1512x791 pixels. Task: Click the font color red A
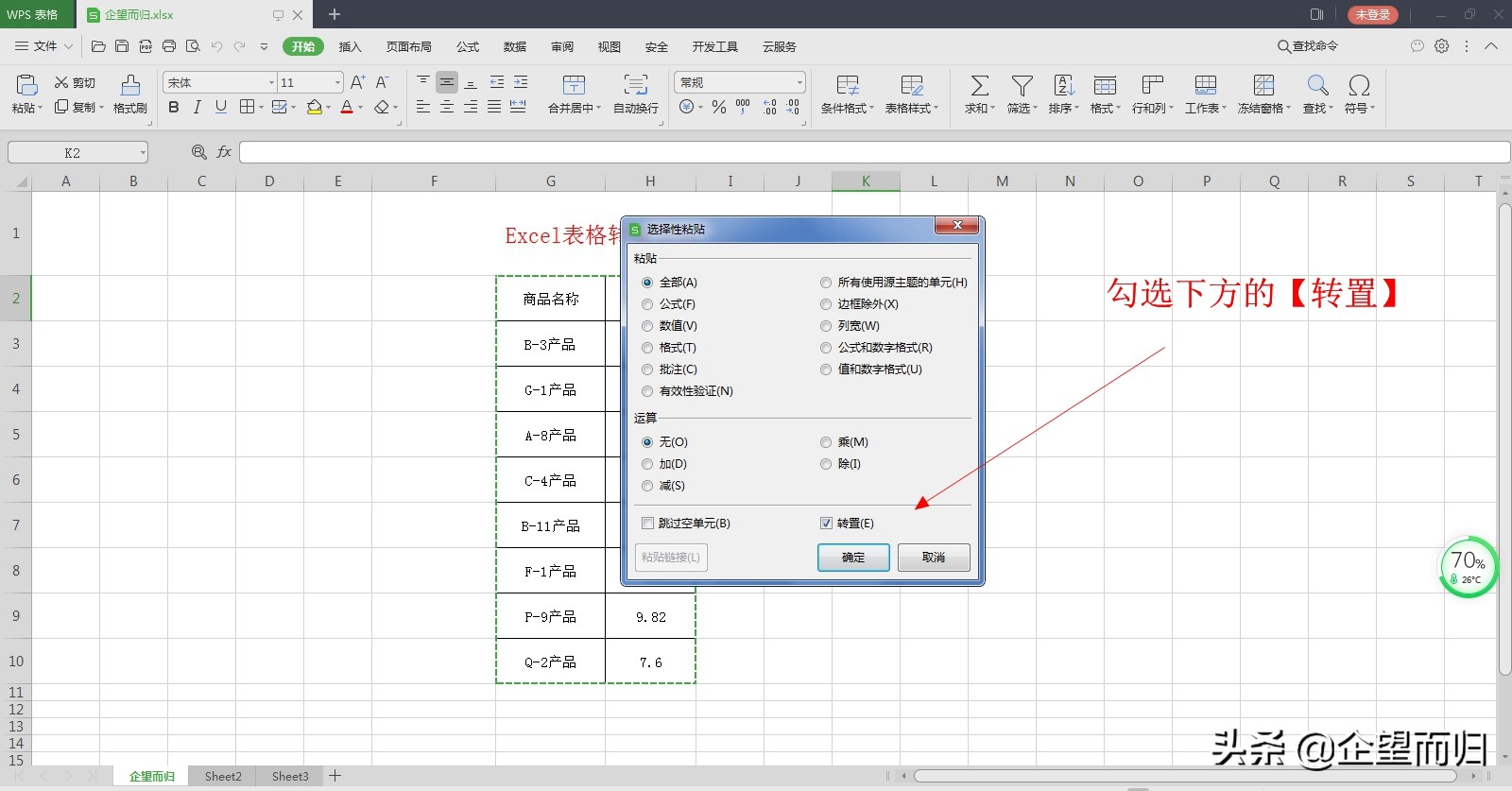pos(347,108)
